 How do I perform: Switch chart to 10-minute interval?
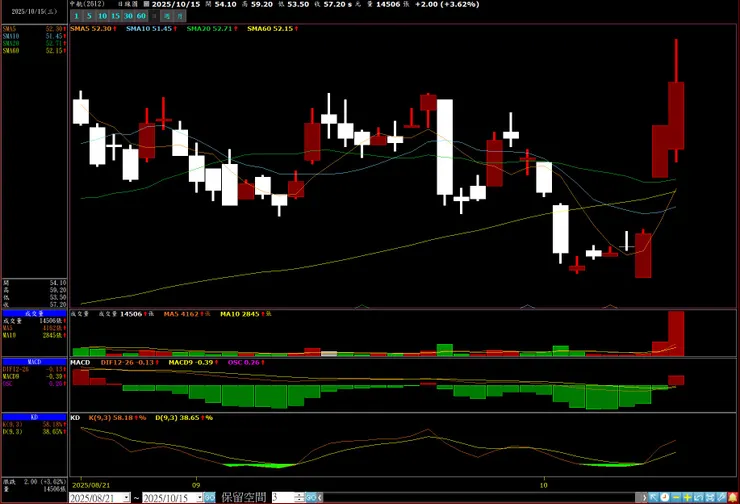(x=102, y=16)
